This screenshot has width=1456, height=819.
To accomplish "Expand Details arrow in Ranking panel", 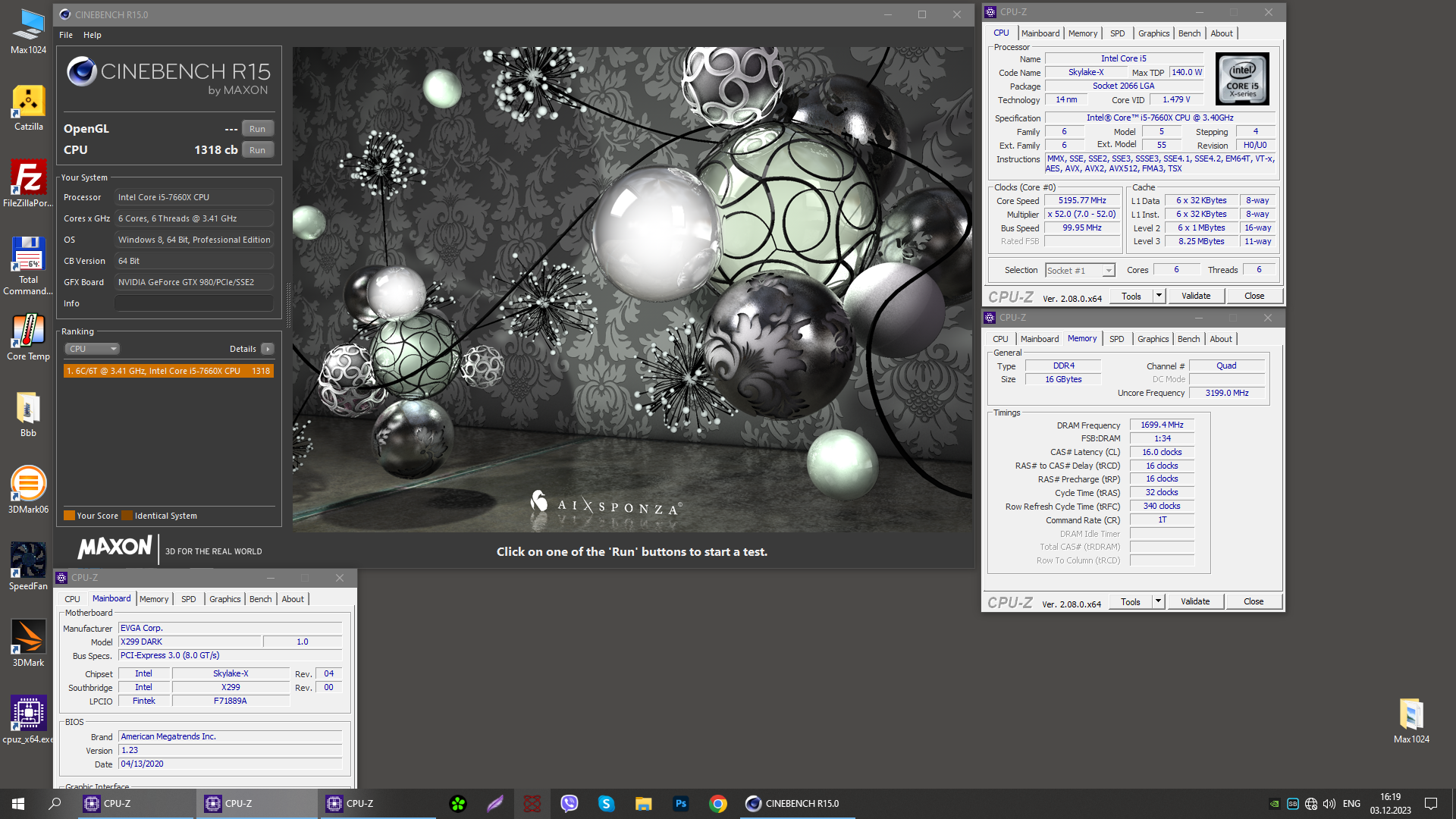I will (x=267, y=349).
